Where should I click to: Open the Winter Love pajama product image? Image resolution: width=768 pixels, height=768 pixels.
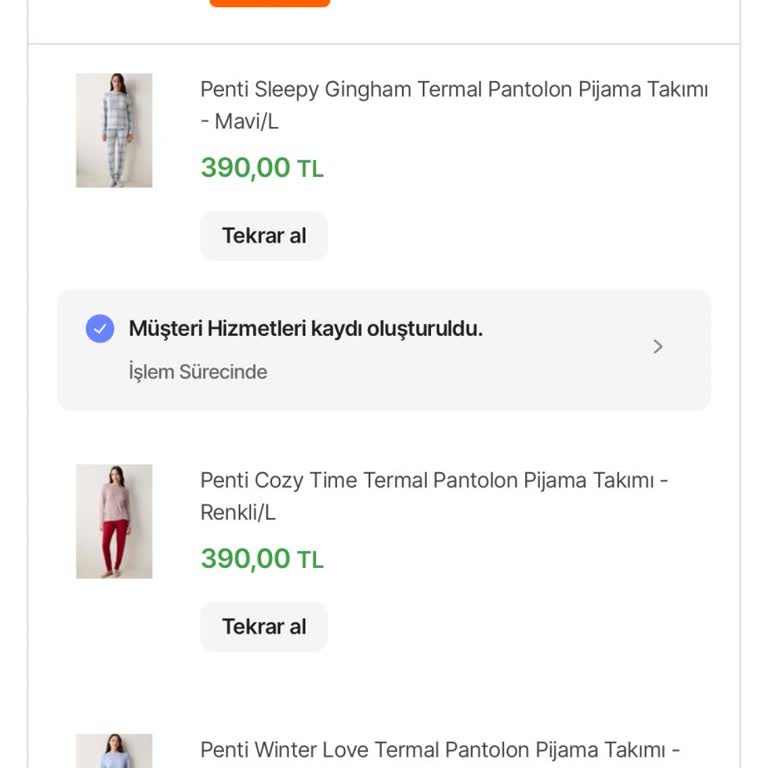pos(114,752)
